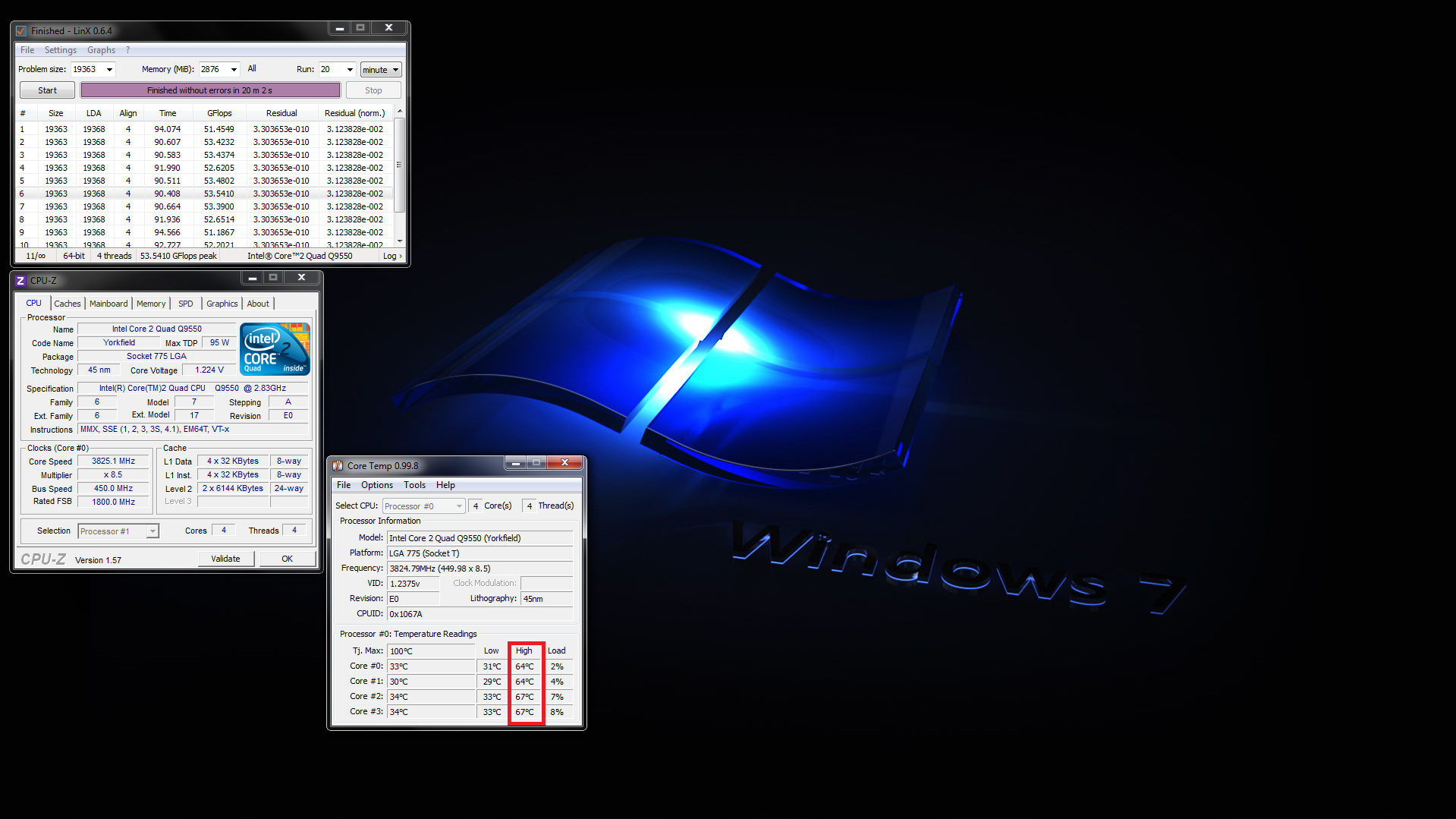1456x819 pixels.
Task: Click the Validate button in CPU-Z
Action: pos(225,559)
